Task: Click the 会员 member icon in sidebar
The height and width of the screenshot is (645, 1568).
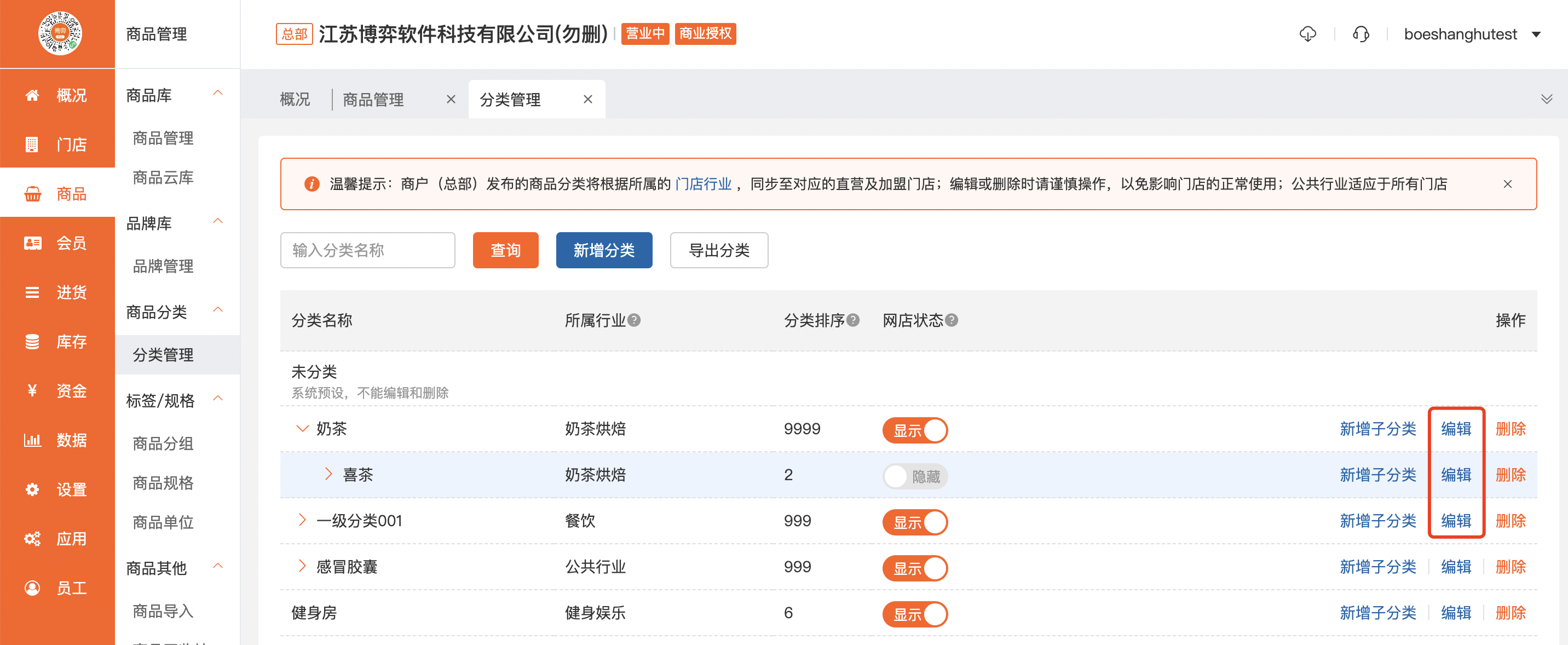Action: [32, 243]
